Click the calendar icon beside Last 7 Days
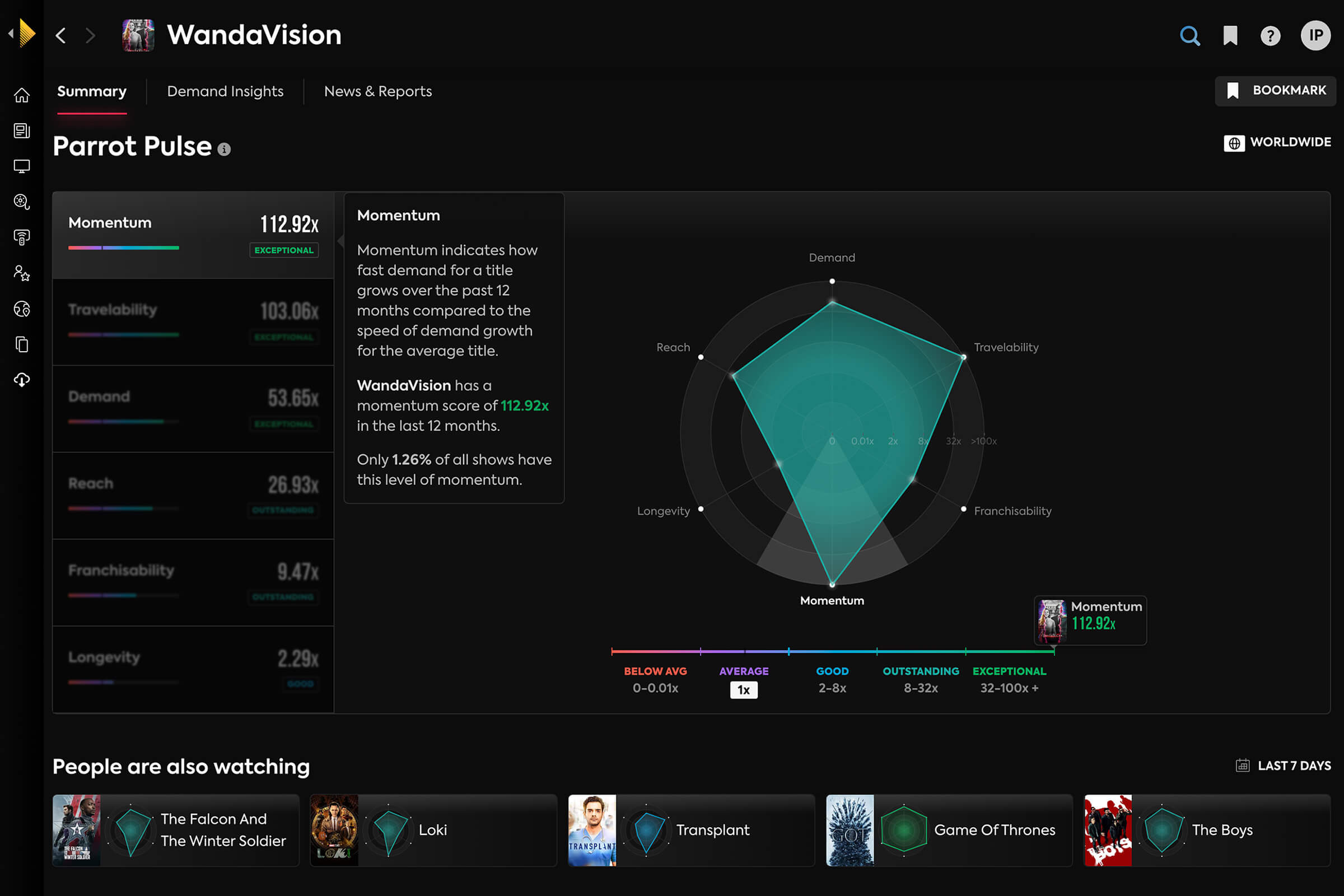The width and height of the screenshot is (1344, 896). 1242,766
